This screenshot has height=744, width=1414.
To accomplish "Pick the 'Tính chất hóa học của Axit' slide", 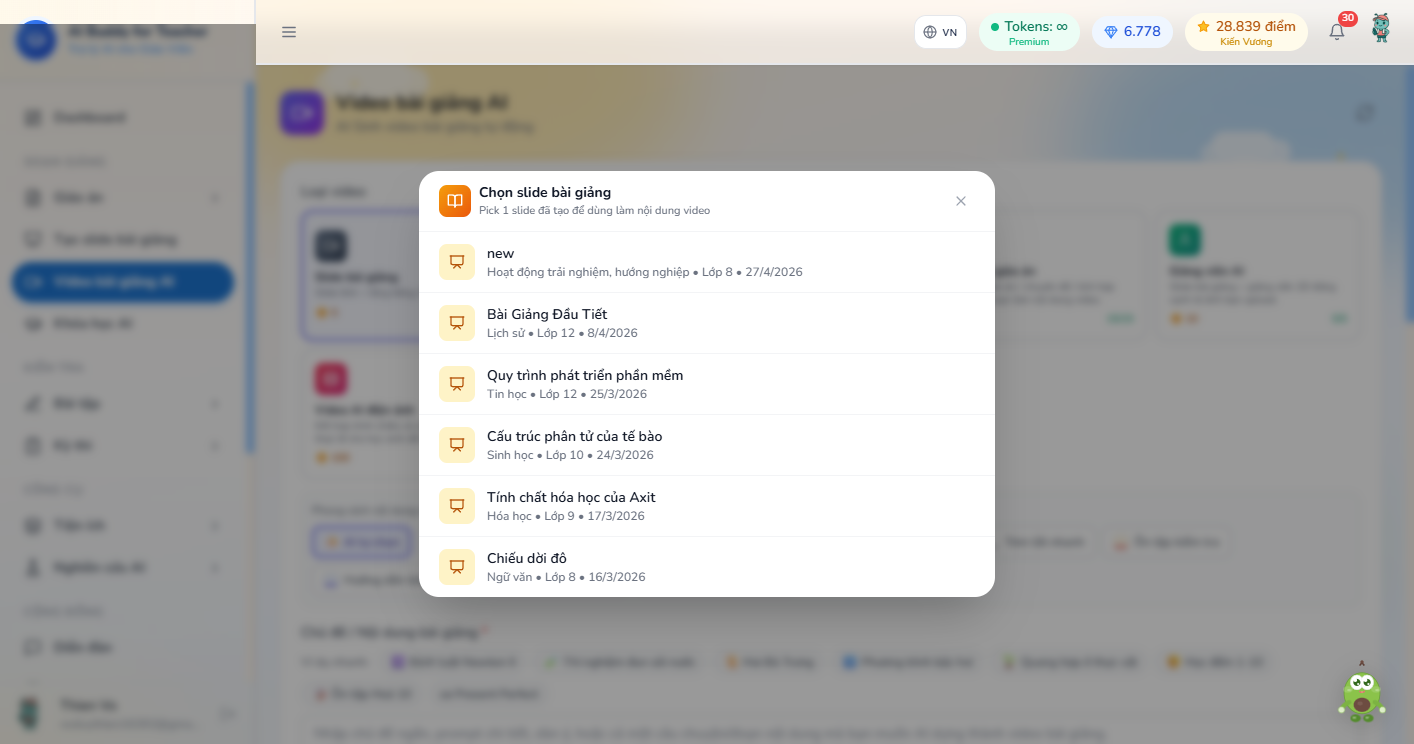I will point(707,506).
